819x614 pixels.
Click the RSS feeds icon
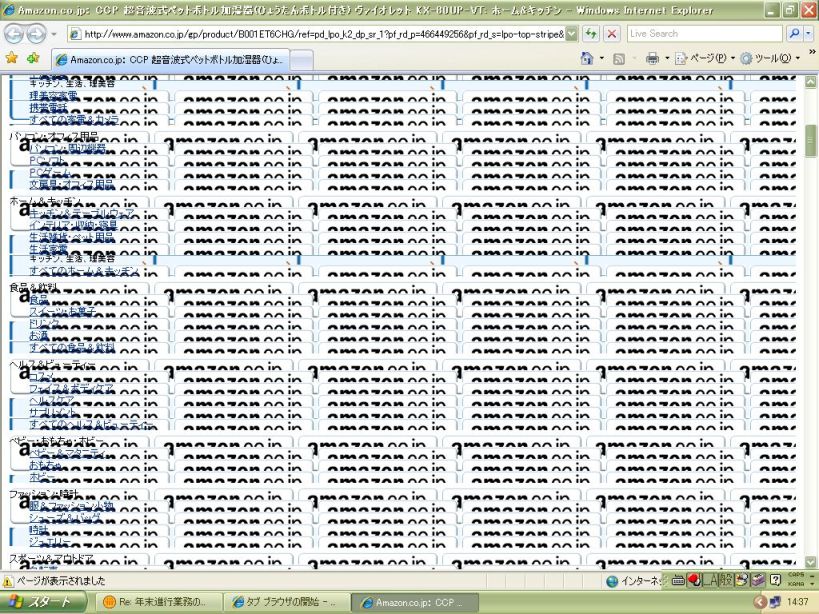(x=619, y=59)
